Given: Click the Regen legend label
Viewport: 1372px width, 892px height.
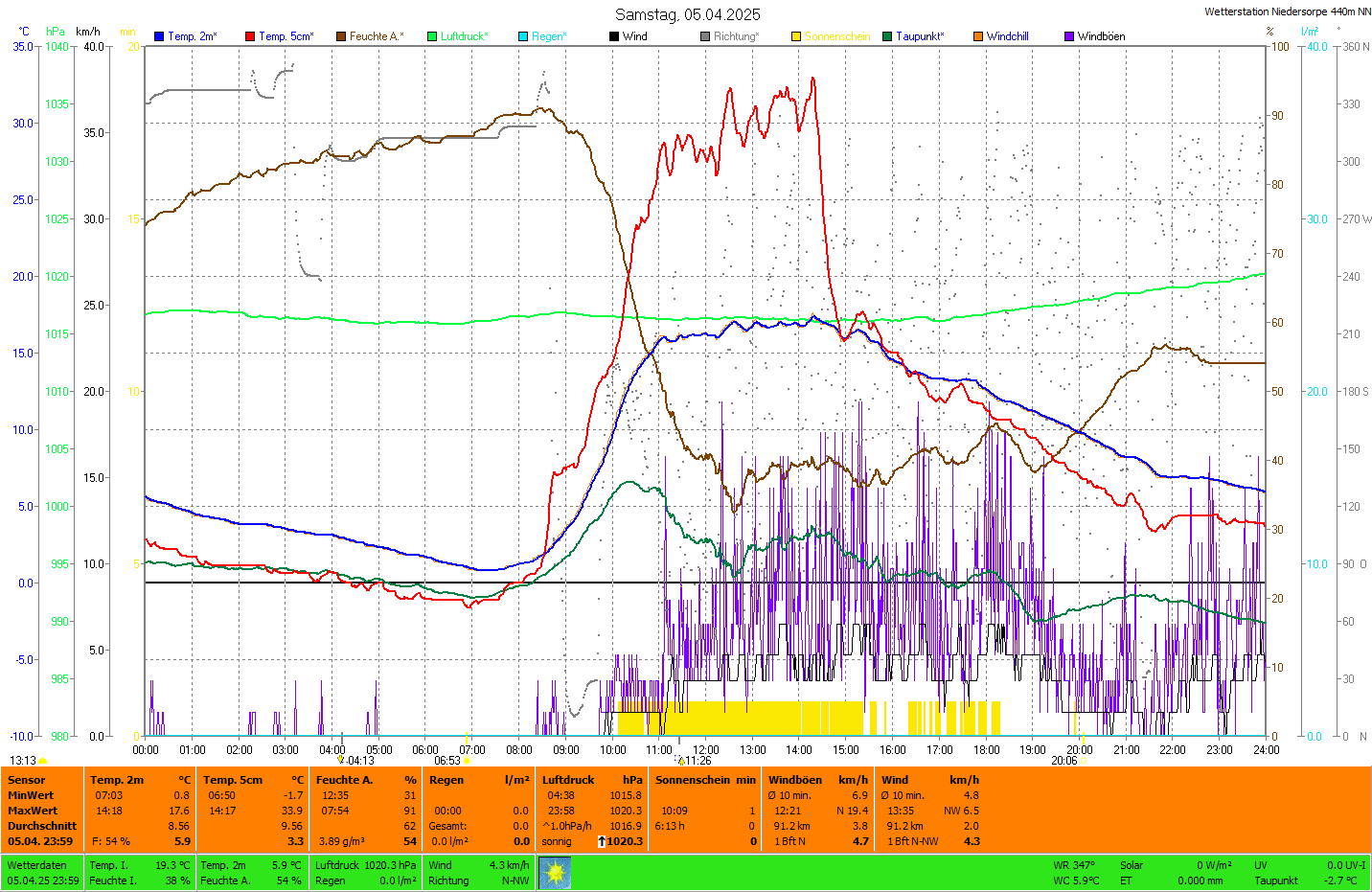Looking at the screenshot, I should coord(549,36).
